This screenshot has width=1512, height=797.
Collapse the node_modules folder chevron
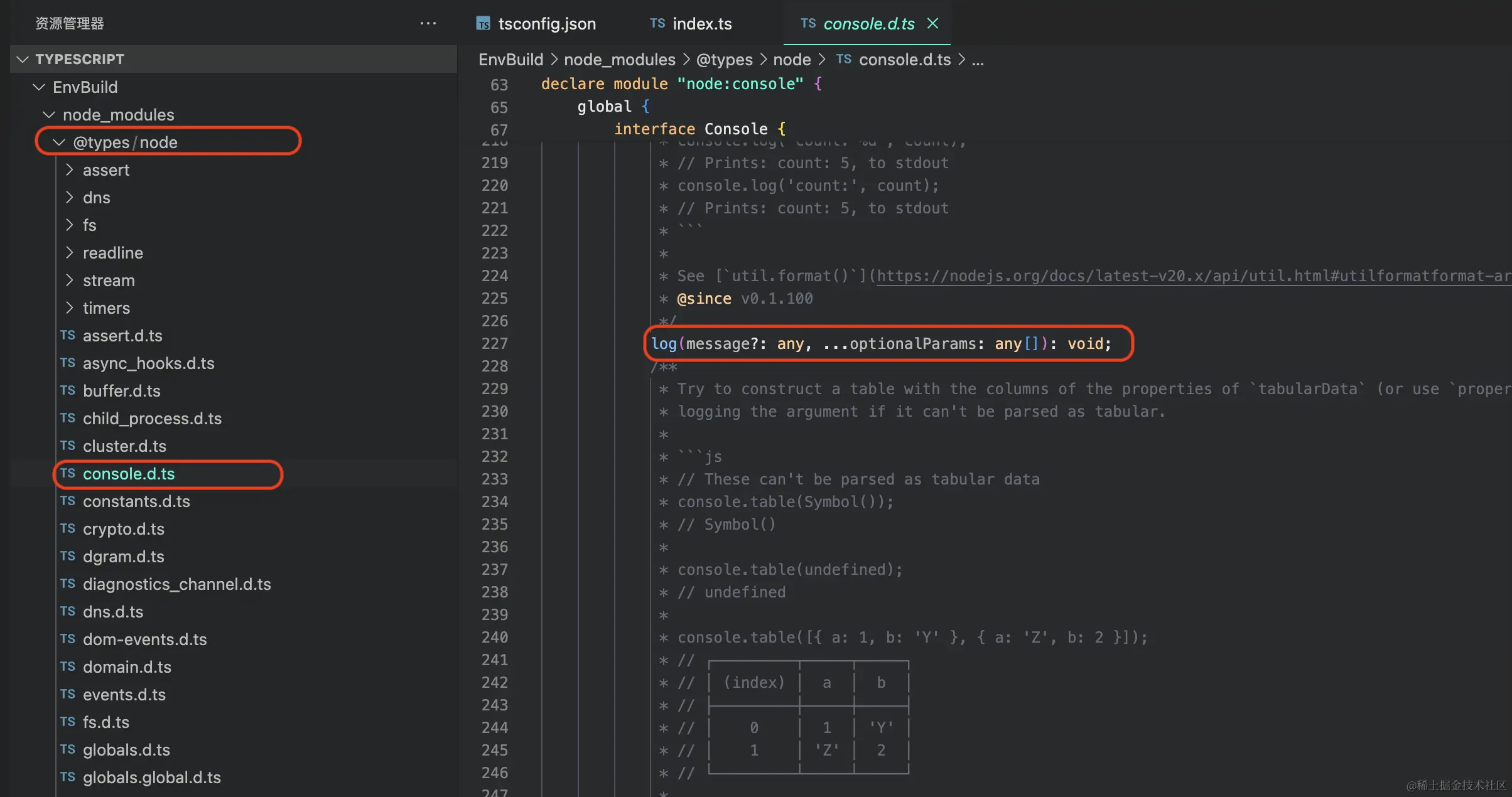tap(49, 114)
